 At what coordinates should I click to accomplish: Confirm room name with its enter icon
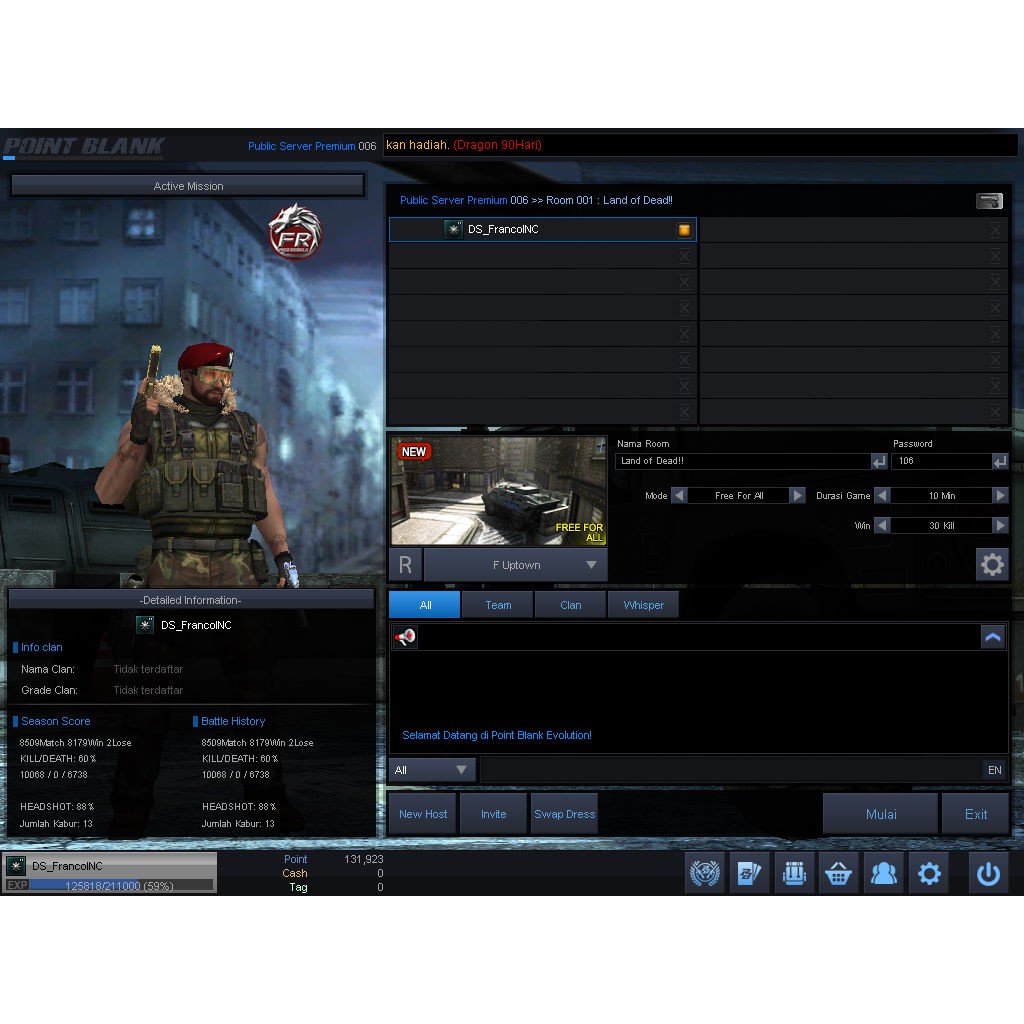point(880,462)
